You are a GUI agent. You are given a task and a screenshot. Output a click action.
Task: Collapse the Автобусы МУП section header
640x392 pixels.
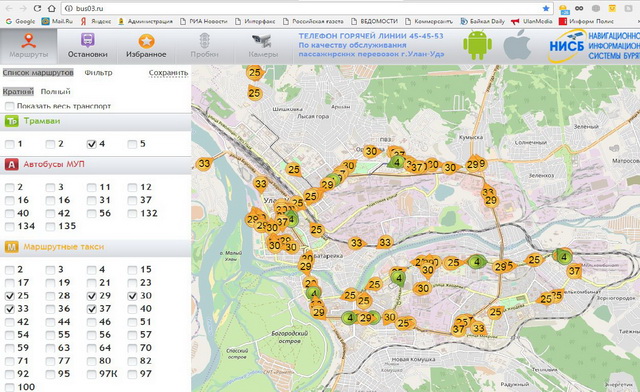pyautogui.click(x=96, y=165)
